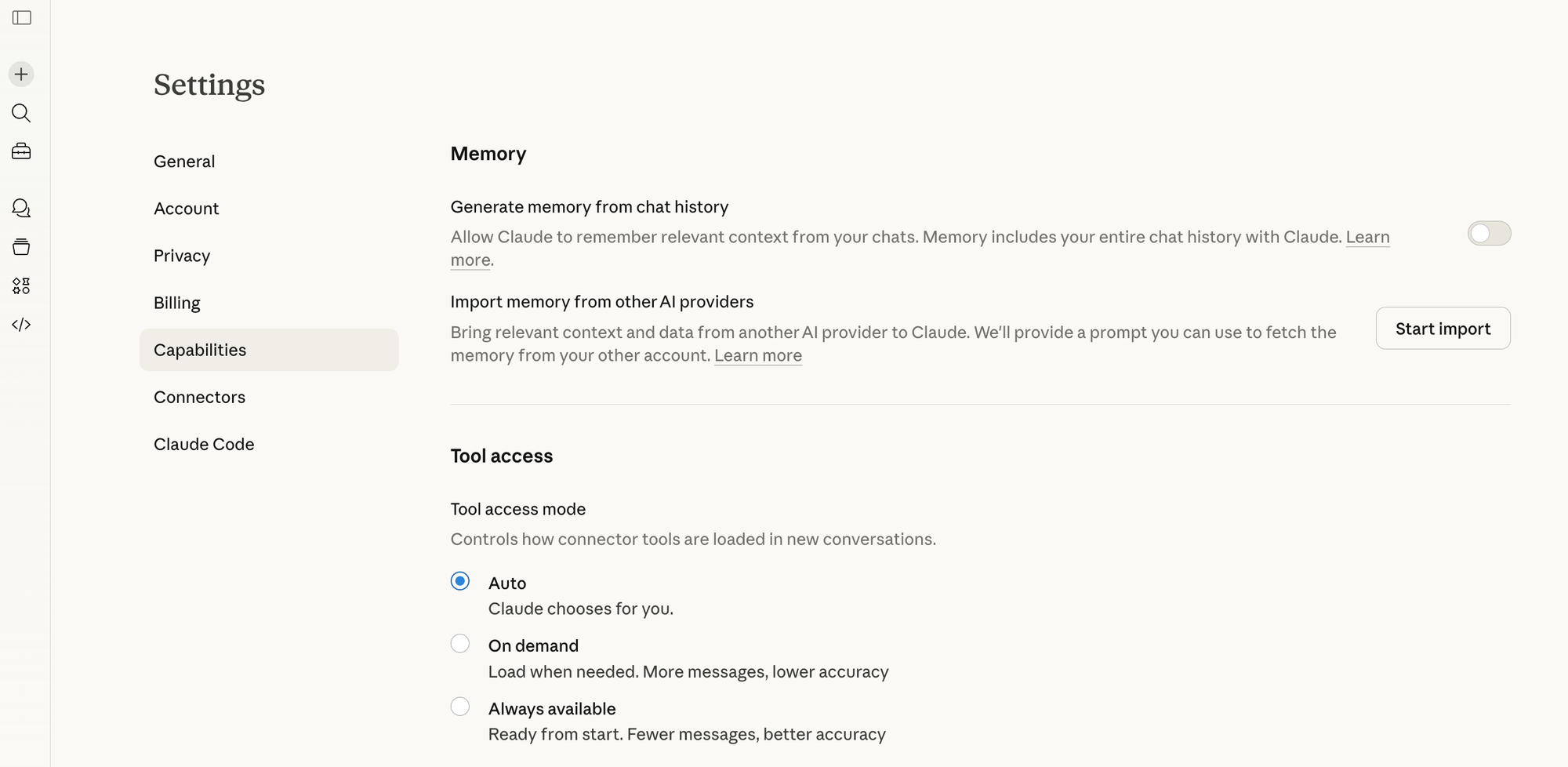Start a new chat with the plus icon
This screenshot has height=767, width=1568.
[x=21, y=74]
